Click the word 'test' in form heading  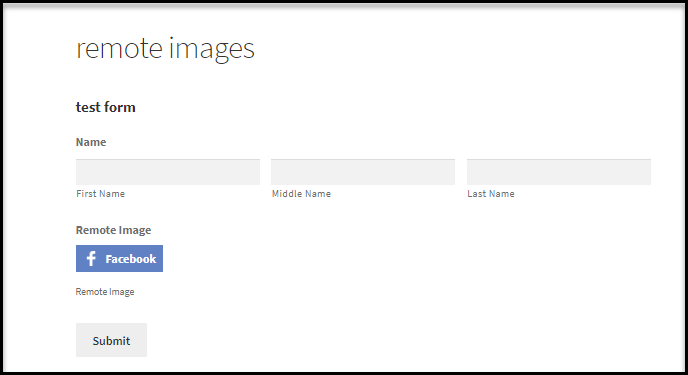88,107
